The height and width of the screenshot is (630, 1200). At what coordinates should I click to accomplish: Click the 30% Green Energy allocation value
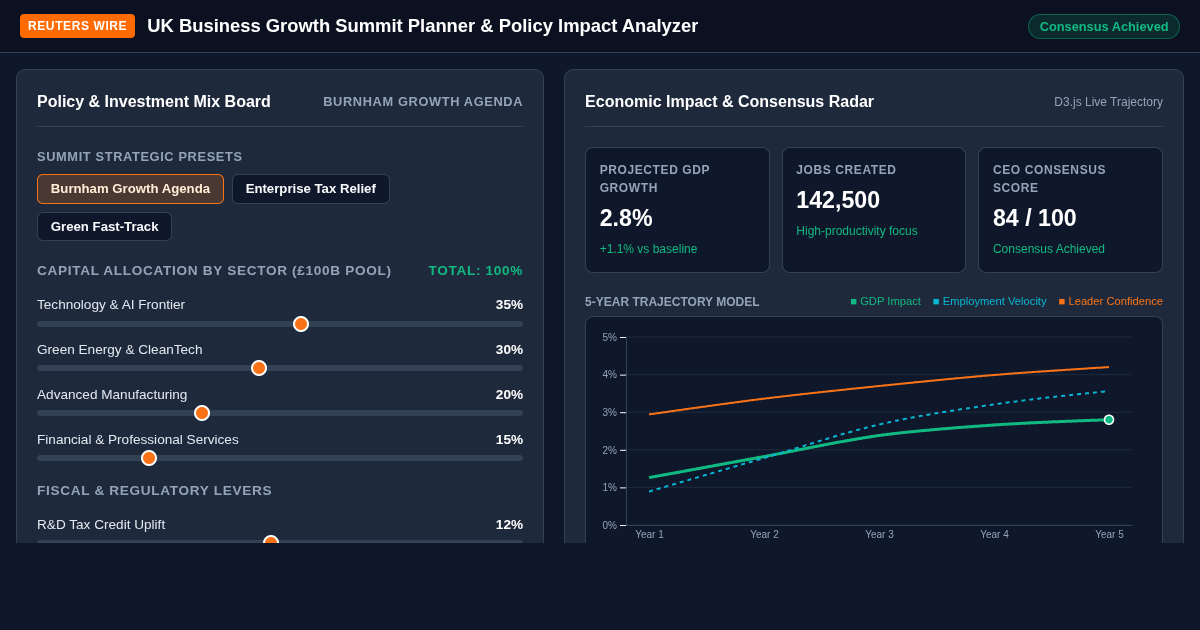click(509, 350)
